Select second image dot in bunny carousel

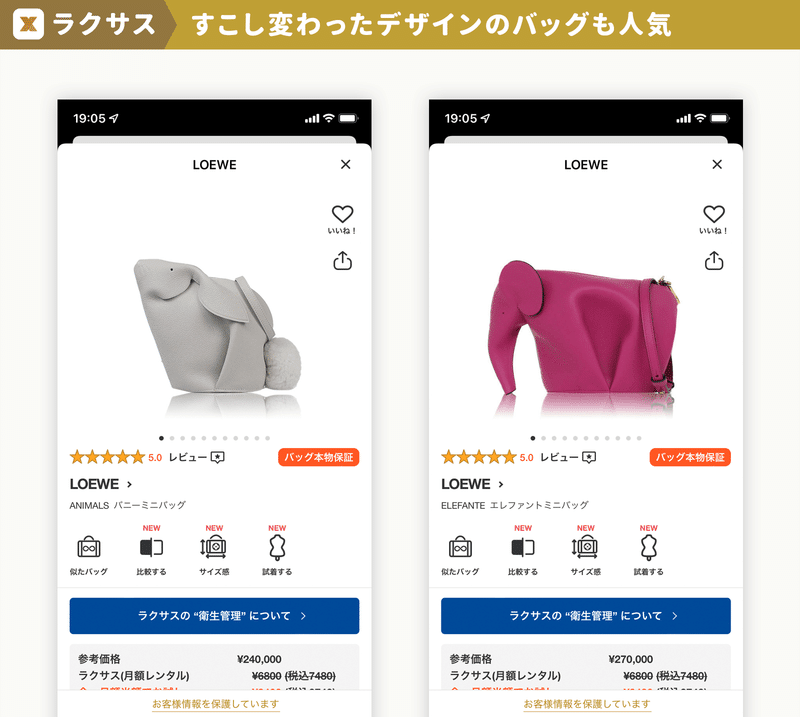coord(172,438)
